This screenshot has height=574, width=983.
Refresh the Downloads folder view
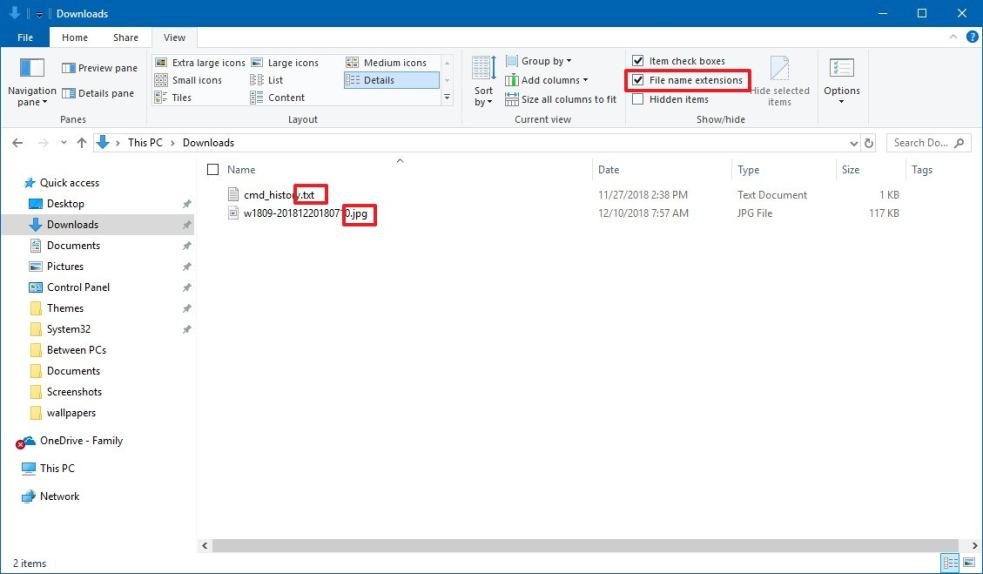click(868, 143)
